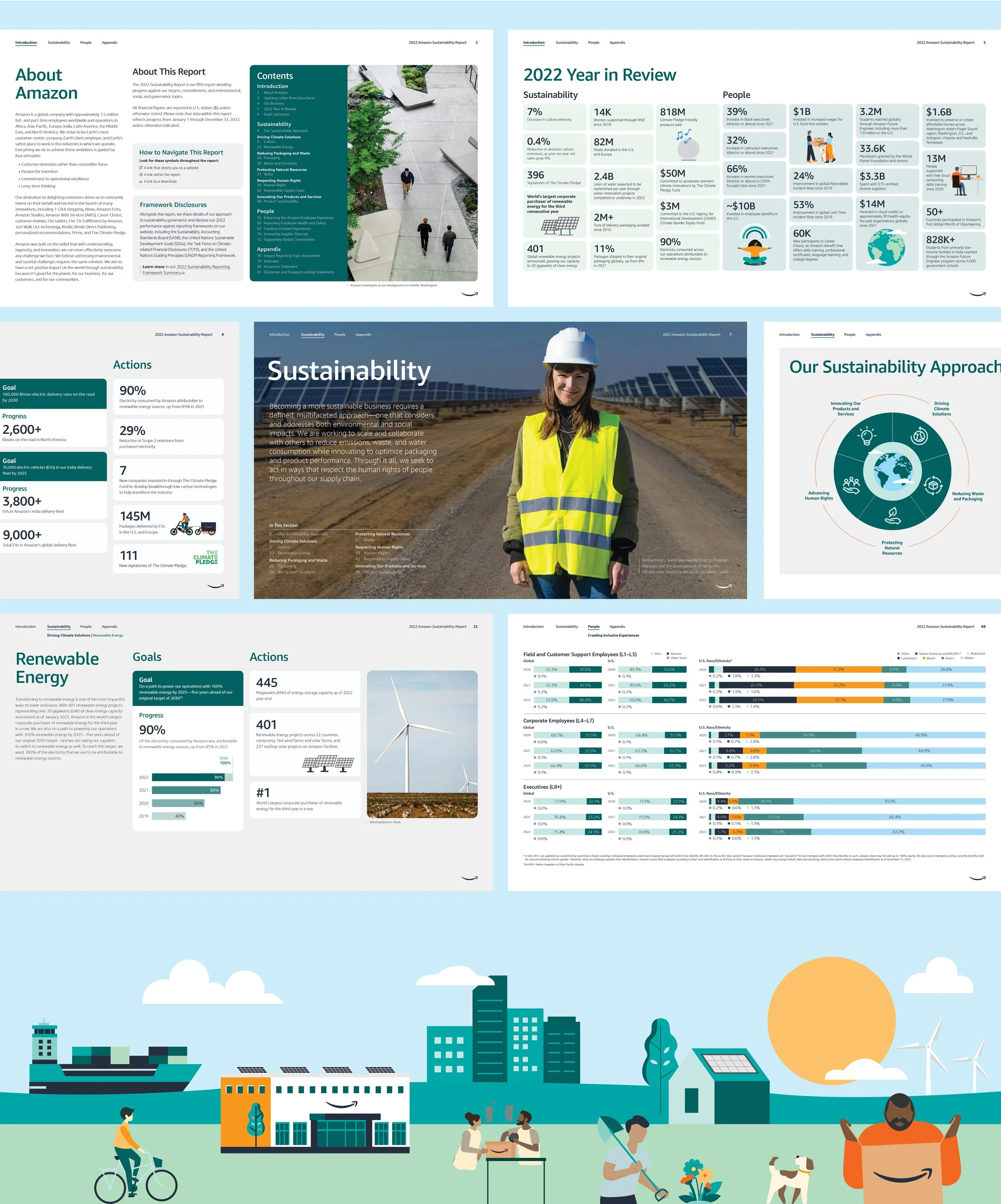Click the people-in-hands Human Rights wheel icon
This screenshot has width=1001, height=1204.
[851, 485]
